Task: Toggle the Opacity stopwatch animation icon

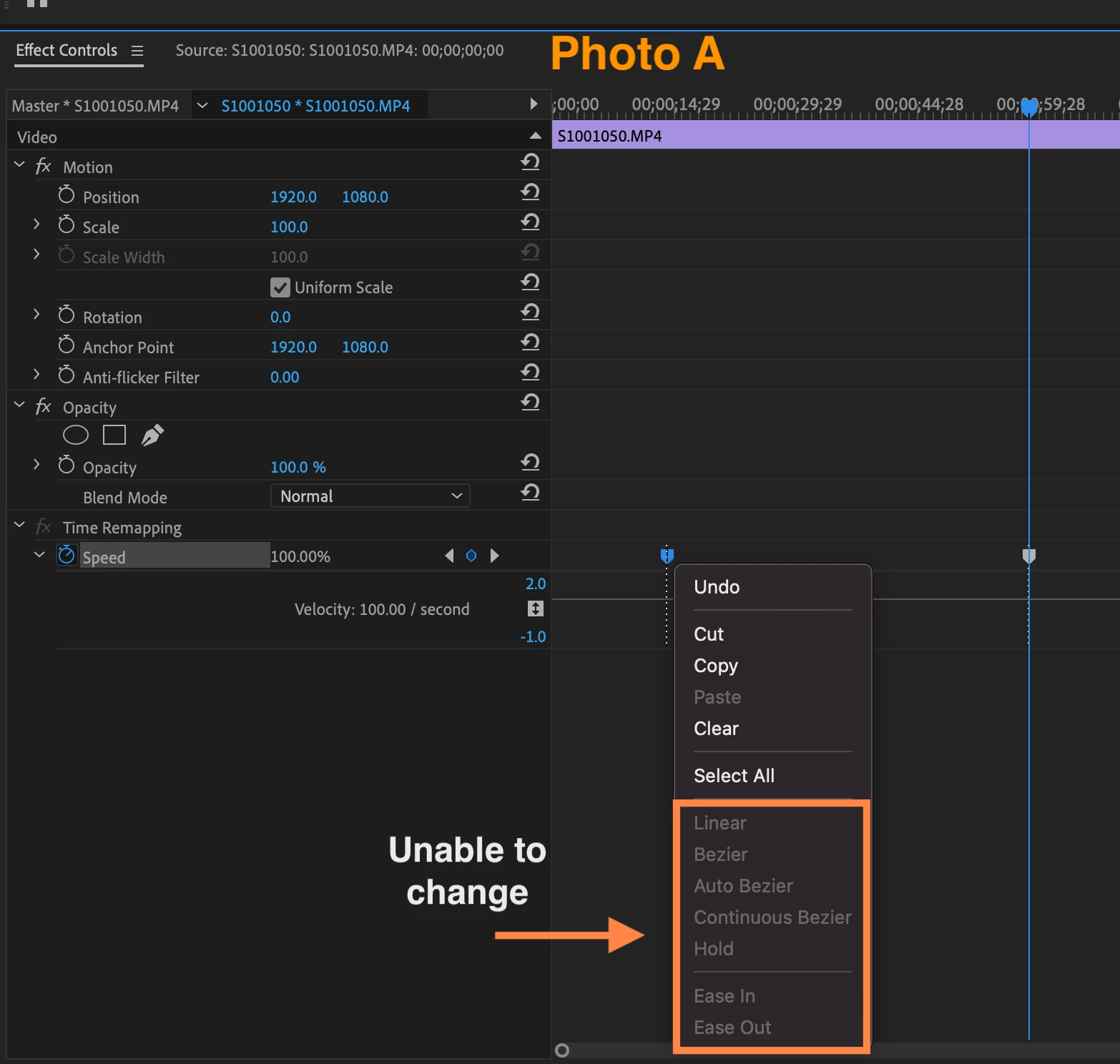Action: [67, 465]
